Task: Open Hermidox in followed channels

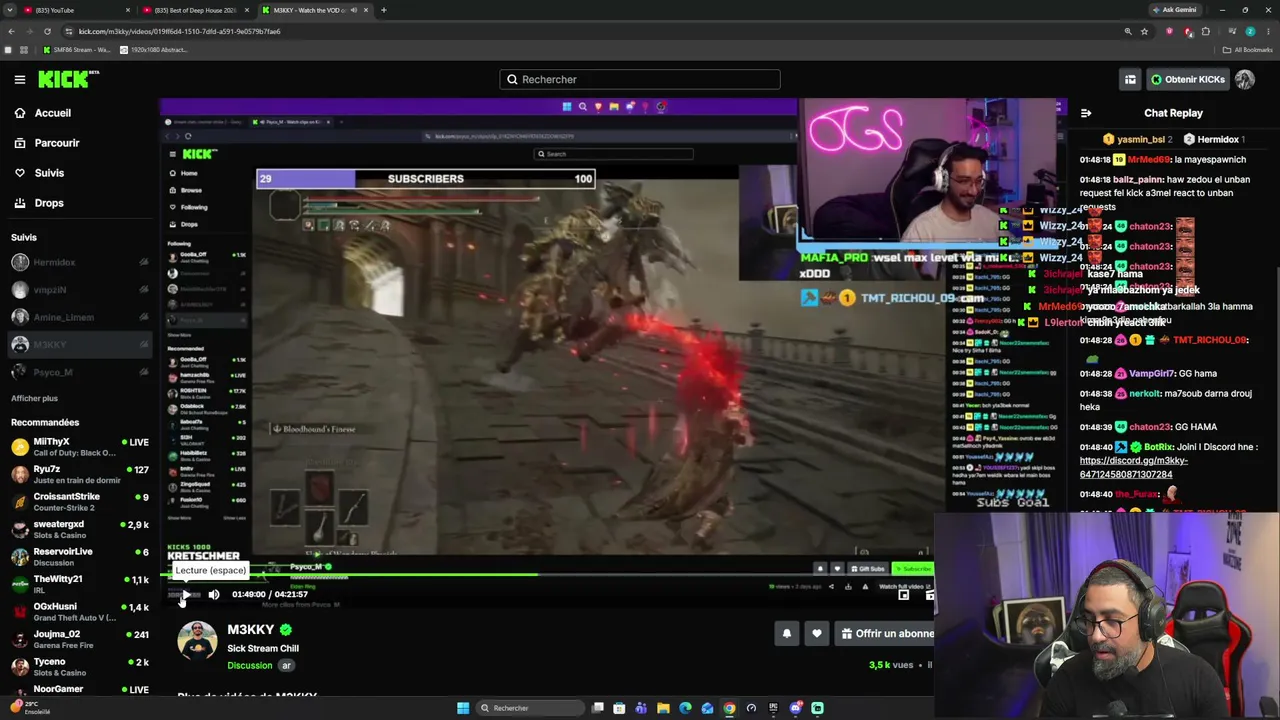Action: (80, 262)
